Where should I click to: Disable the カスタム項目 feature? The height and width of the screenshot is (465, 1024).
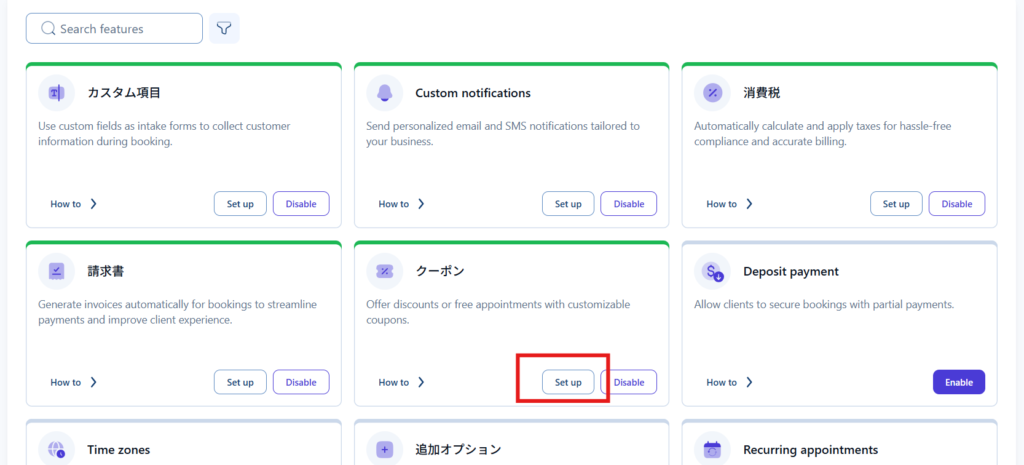click(301, 204)
